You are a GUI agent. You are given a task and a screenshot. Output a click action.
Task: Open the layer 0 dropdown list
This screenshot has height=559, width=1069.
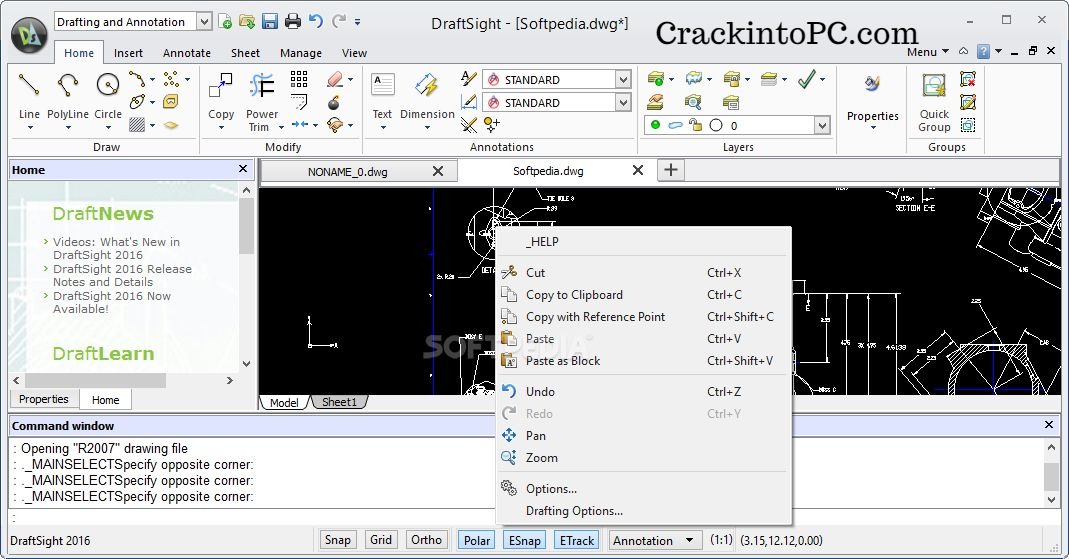point(822,125)
